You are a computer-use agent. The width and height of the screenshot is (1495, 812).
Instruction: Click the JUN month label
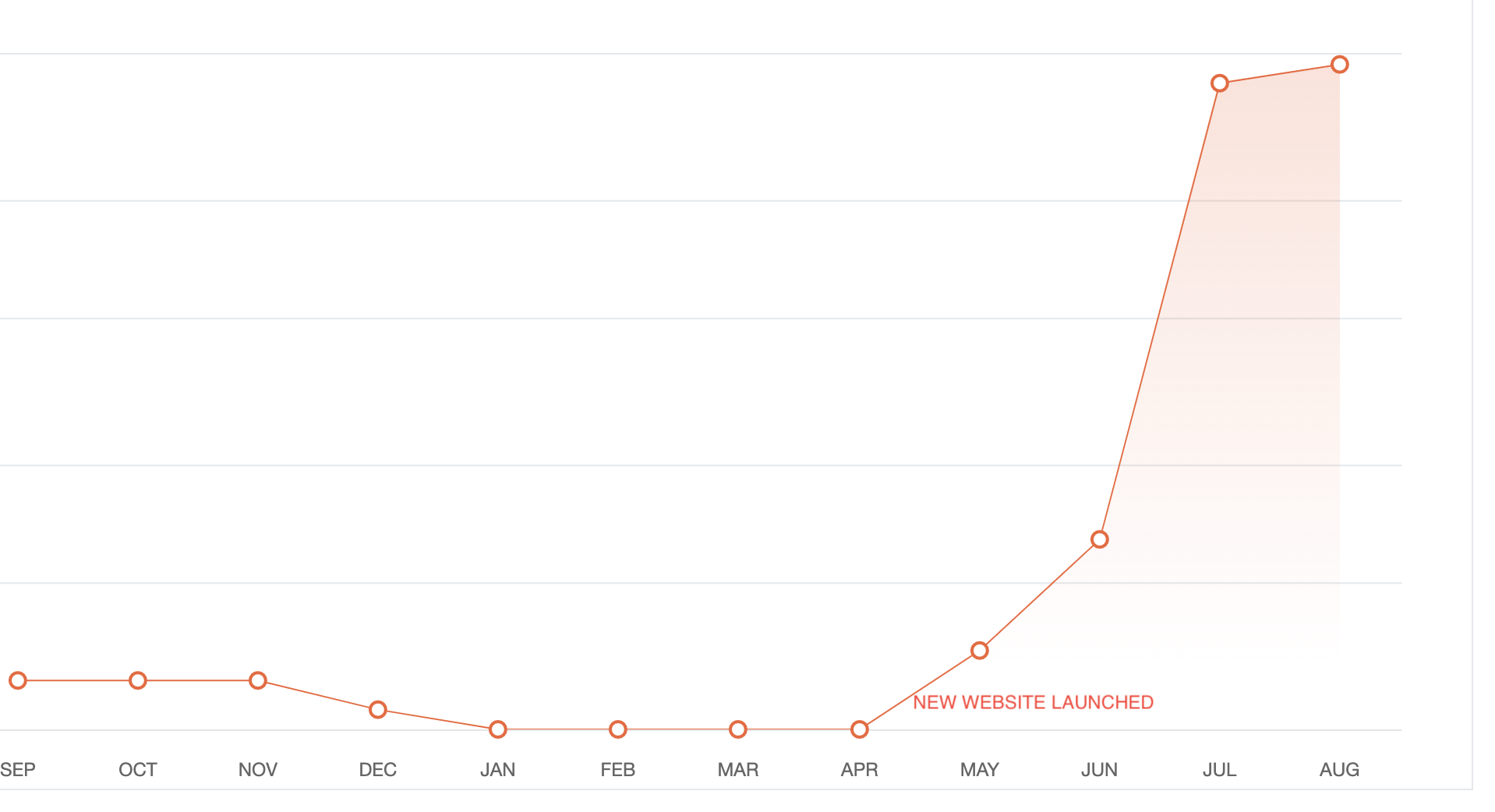[1100, 770]
